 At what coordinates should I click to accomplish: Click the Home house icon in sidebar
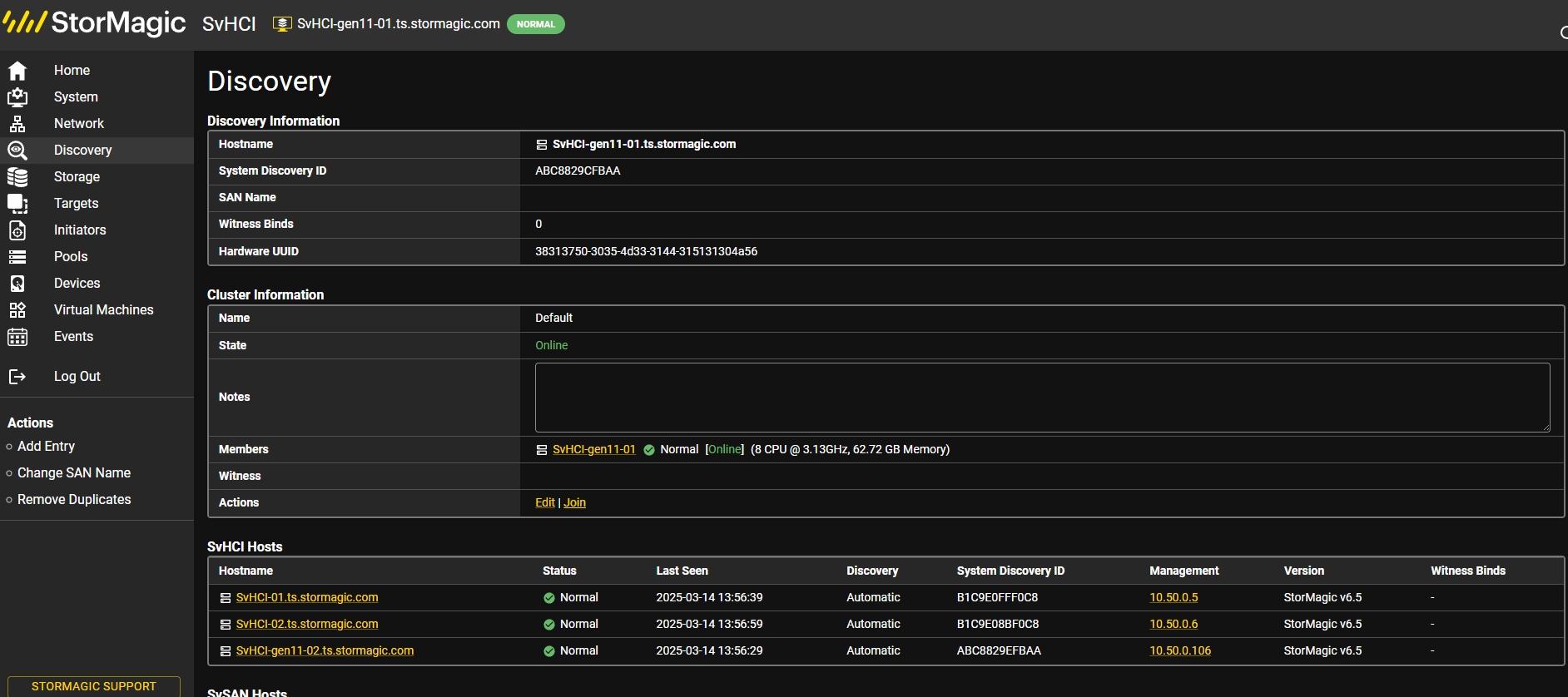tap(17, 71)
